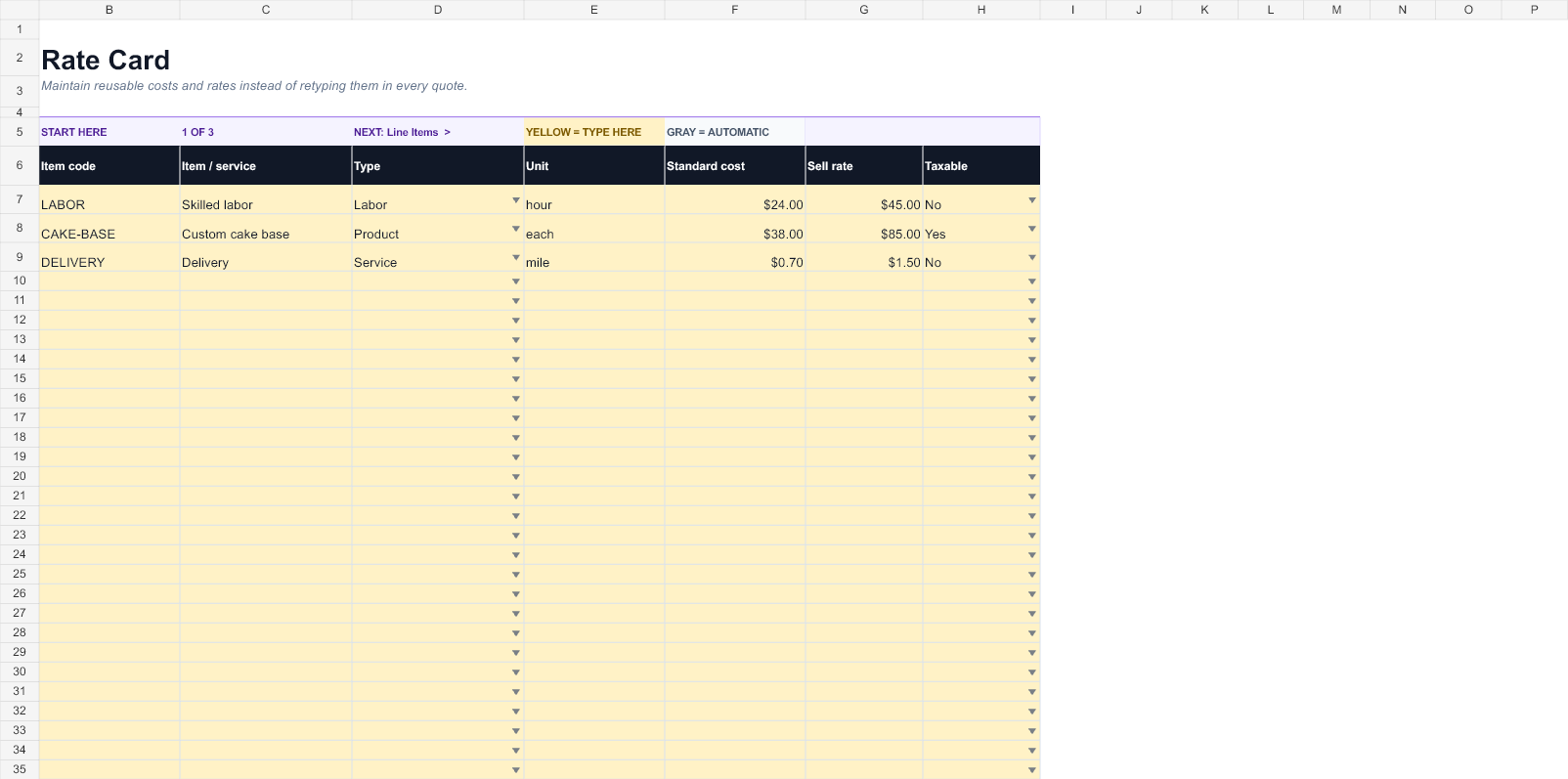This screenshot has width=1568, height=779.
Task: Select row 35 header
Action: (x=20, y=769)
